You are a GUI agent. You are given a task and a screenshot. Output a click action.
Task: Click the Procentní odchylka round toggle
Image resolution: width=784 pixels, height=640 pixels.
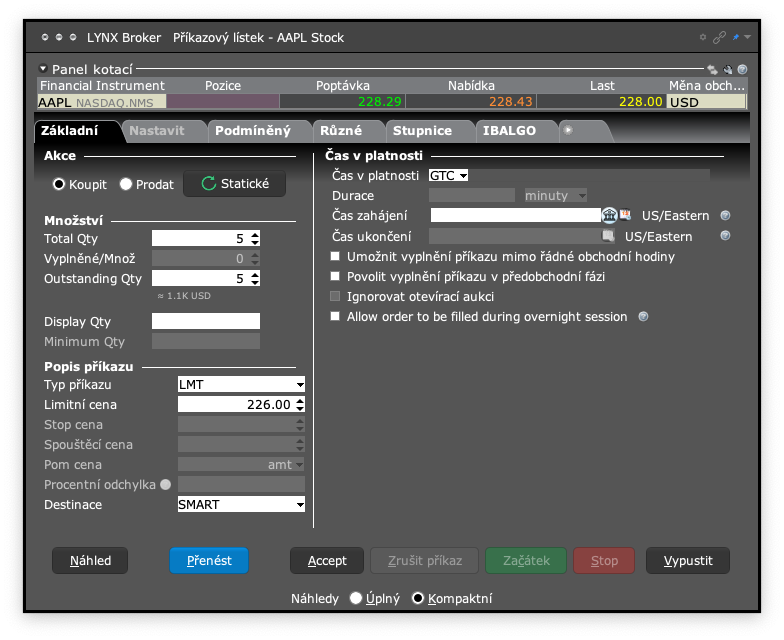pos(166,484)
